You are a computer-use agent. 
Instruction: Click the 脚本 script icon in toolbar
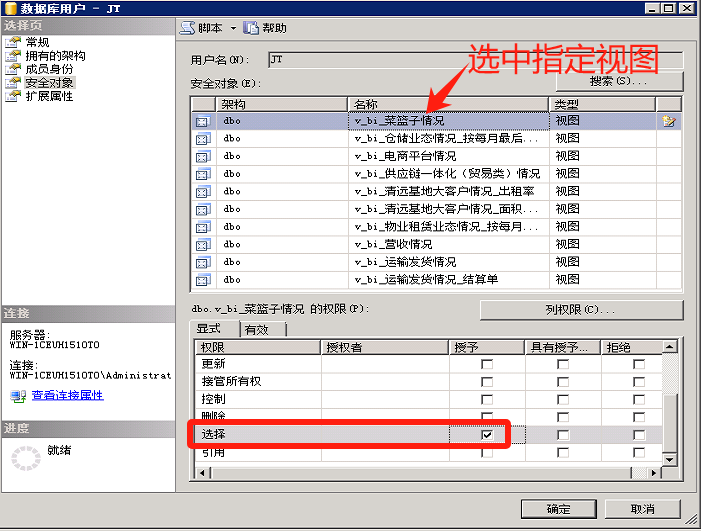click(187, 28)
